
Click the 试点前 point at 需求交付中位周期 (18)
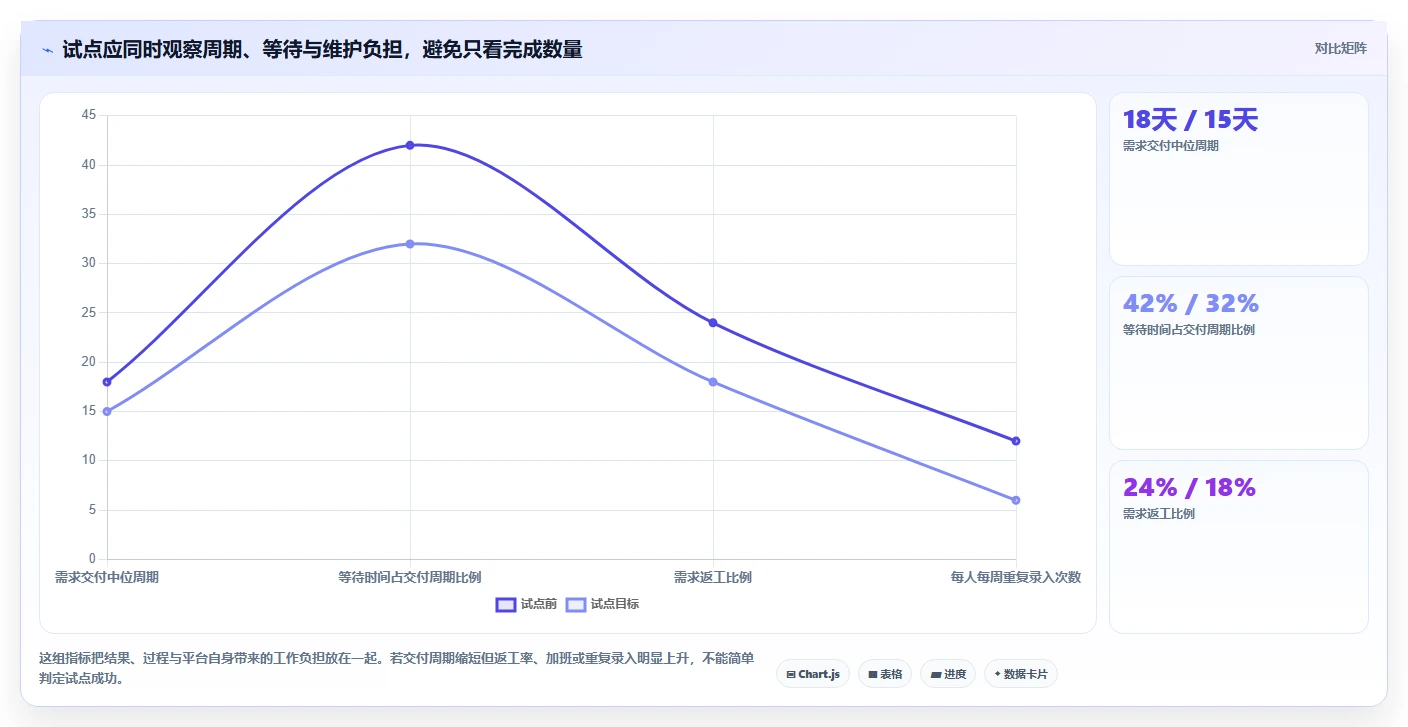(107, 382)
